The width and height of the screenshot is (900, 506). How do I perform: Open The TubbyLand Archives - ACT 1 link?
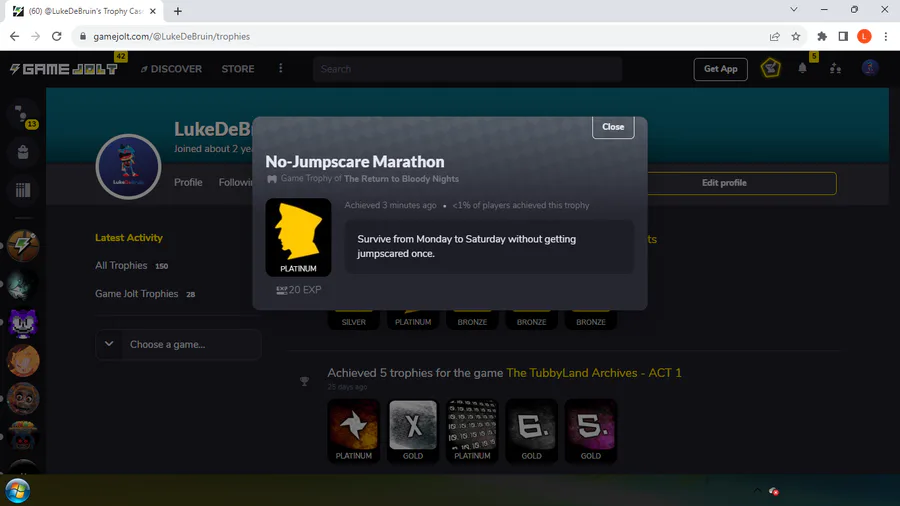point(593,373)
